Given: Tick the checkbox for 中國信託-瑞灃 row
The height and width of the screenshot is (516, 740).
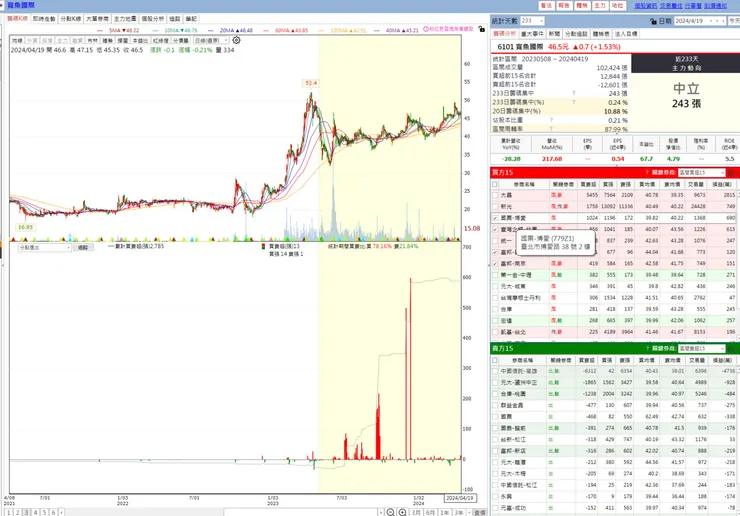Looking at the screenshot, I should point(495,371).
